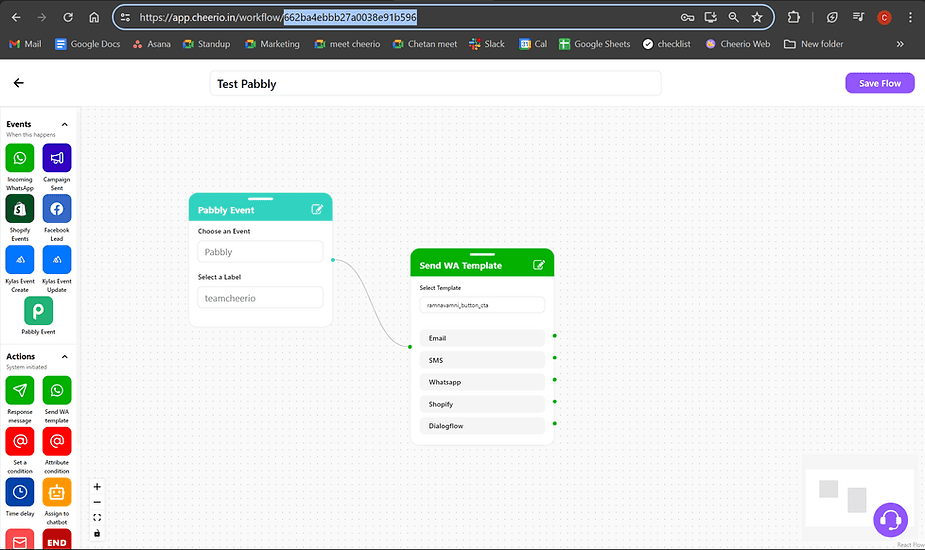Open the Google Sheets bookmark
The width and height of the screenshot is (925, 550).
point(594,44)
